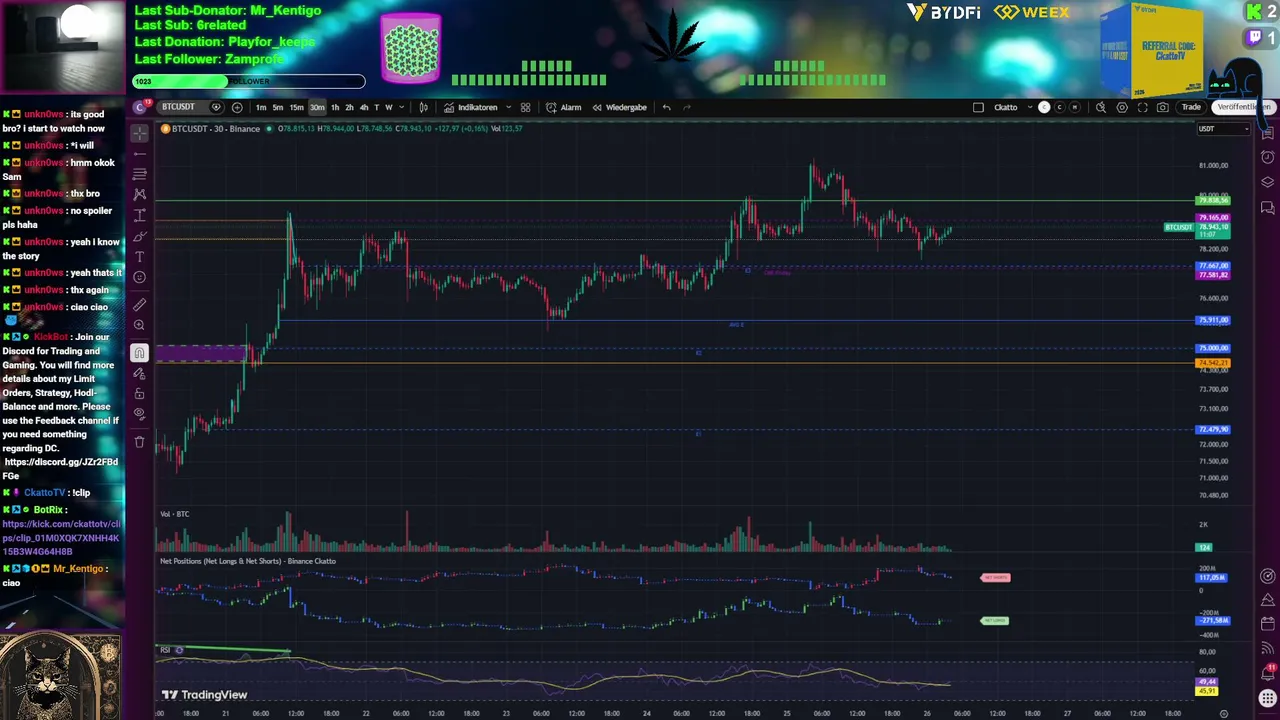Screen dimensions: 1280x720
Task: Open the user profile avatar menu
Action: tap(140, 107)
